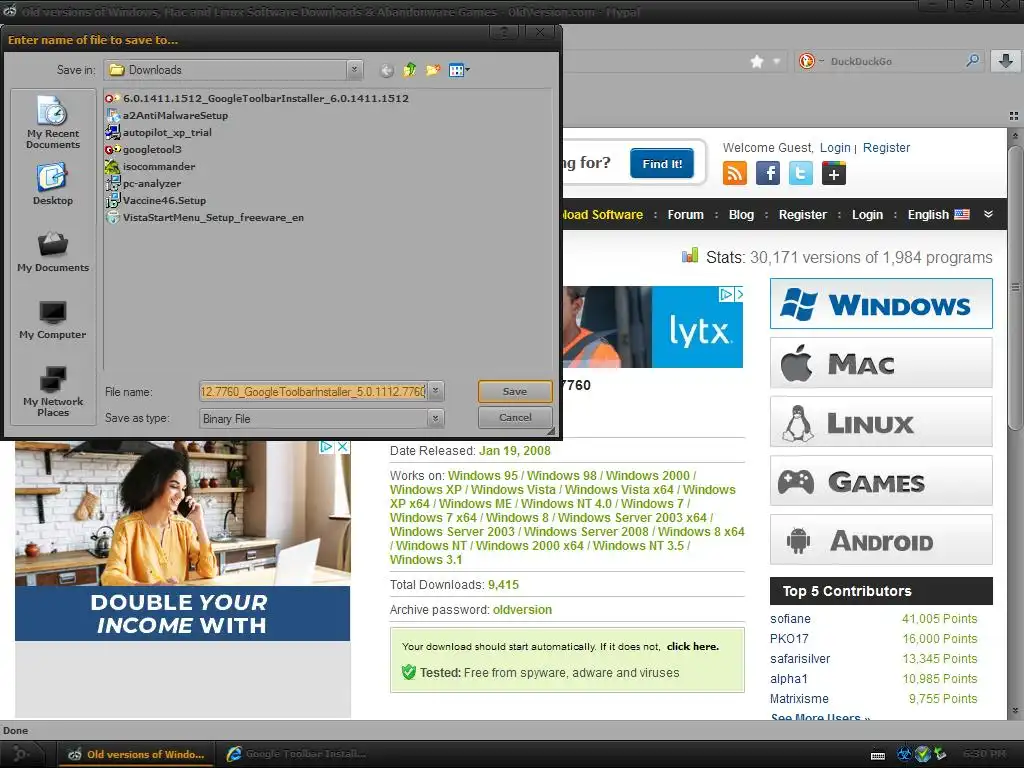Viewport: 1024px width, 768px height.
Task: Click the Cancel button in save dialog
Action: pyautogui.click(x=515, y=417)
